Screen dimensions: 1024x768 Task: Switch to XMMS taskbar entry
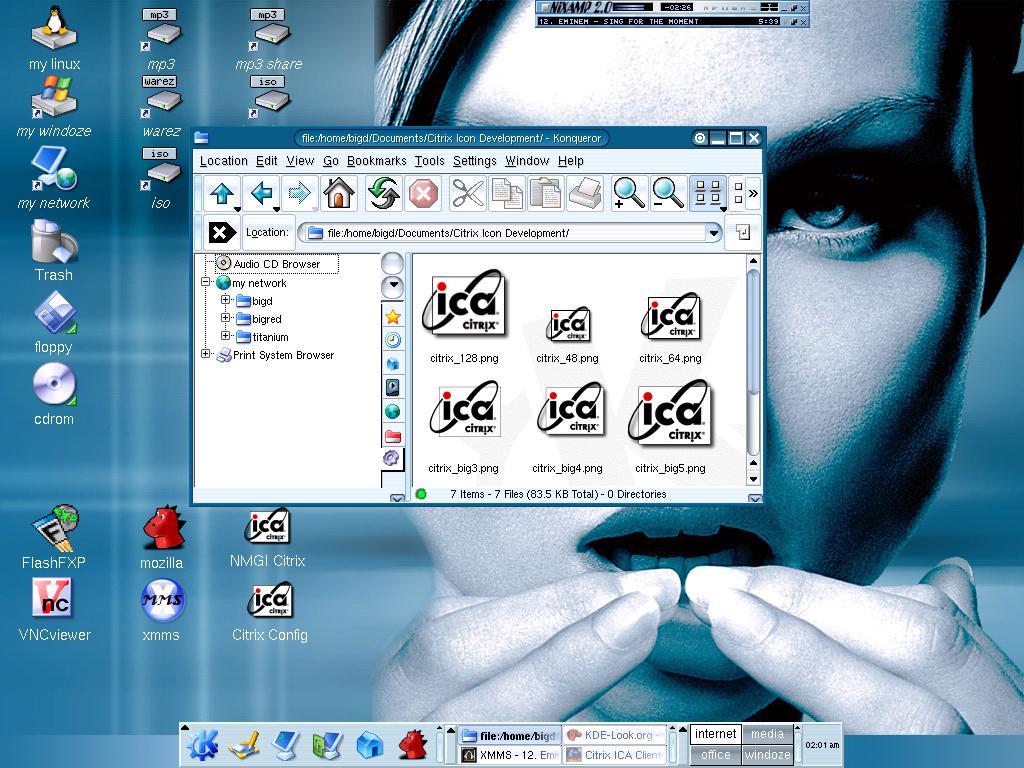point(509,755)
